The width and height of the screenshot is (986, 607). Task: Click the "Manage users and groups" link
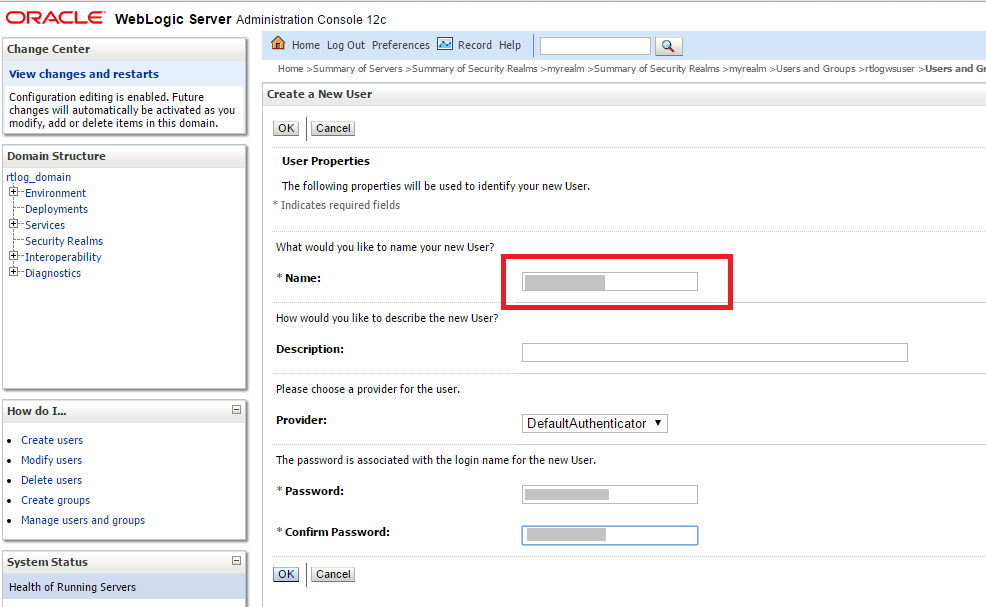click(83, 520)
